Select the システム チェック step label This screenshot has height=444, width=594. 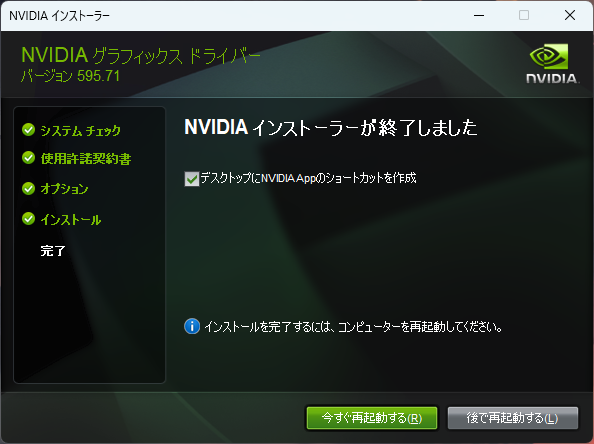pyautogui.click(x=81, y=131)
